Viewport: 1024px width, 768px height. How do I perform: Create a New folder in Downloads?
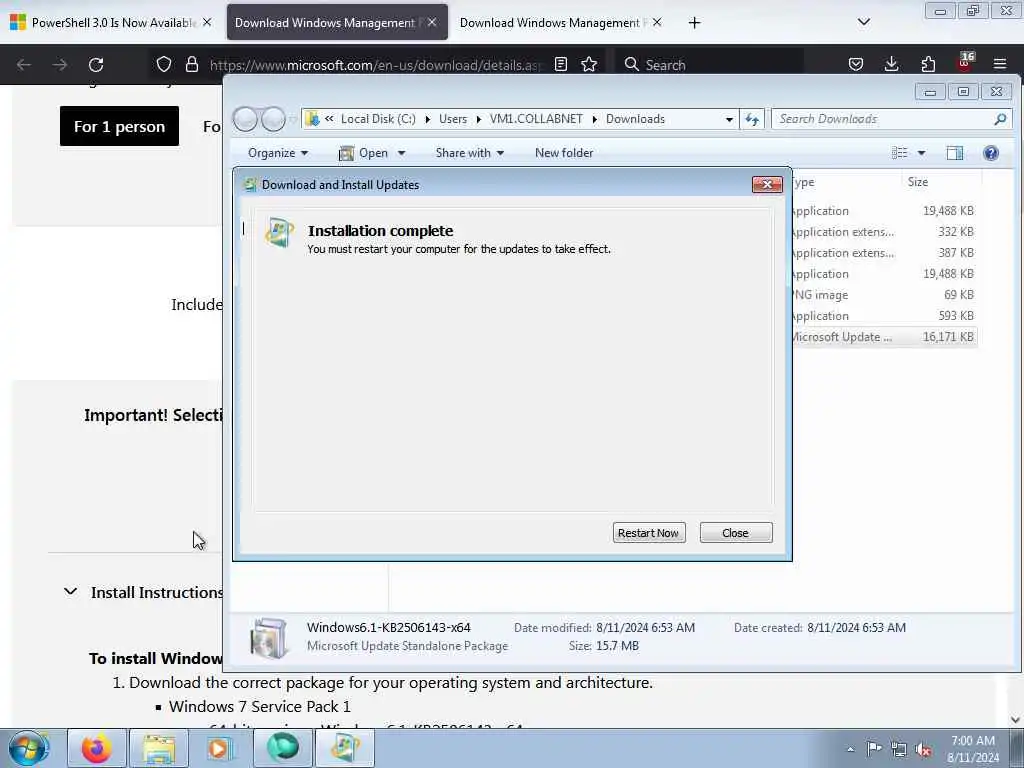[x=564, y=153]
